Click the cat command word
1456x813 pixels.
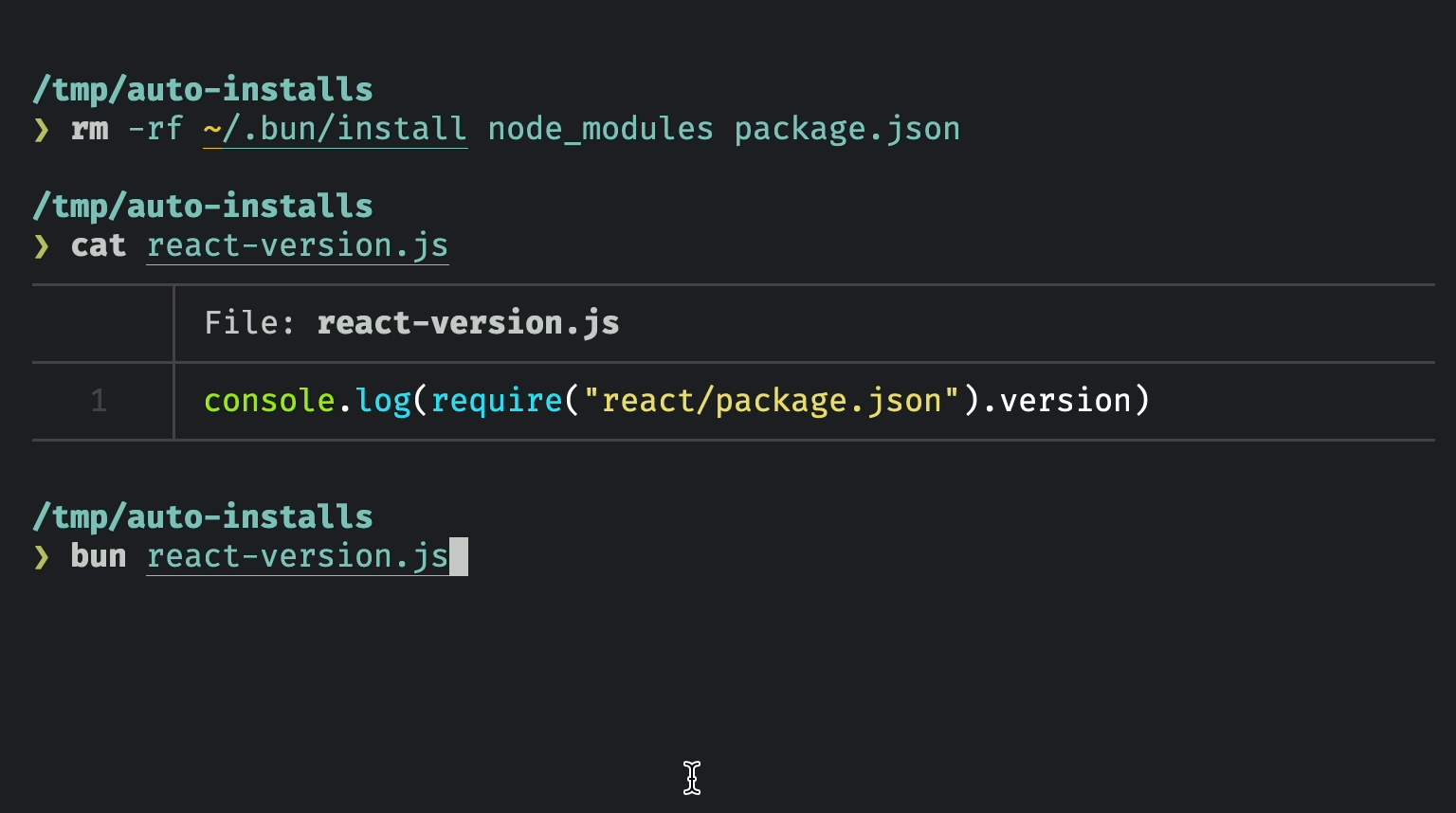pyautogui.click(x=99, y=246)
